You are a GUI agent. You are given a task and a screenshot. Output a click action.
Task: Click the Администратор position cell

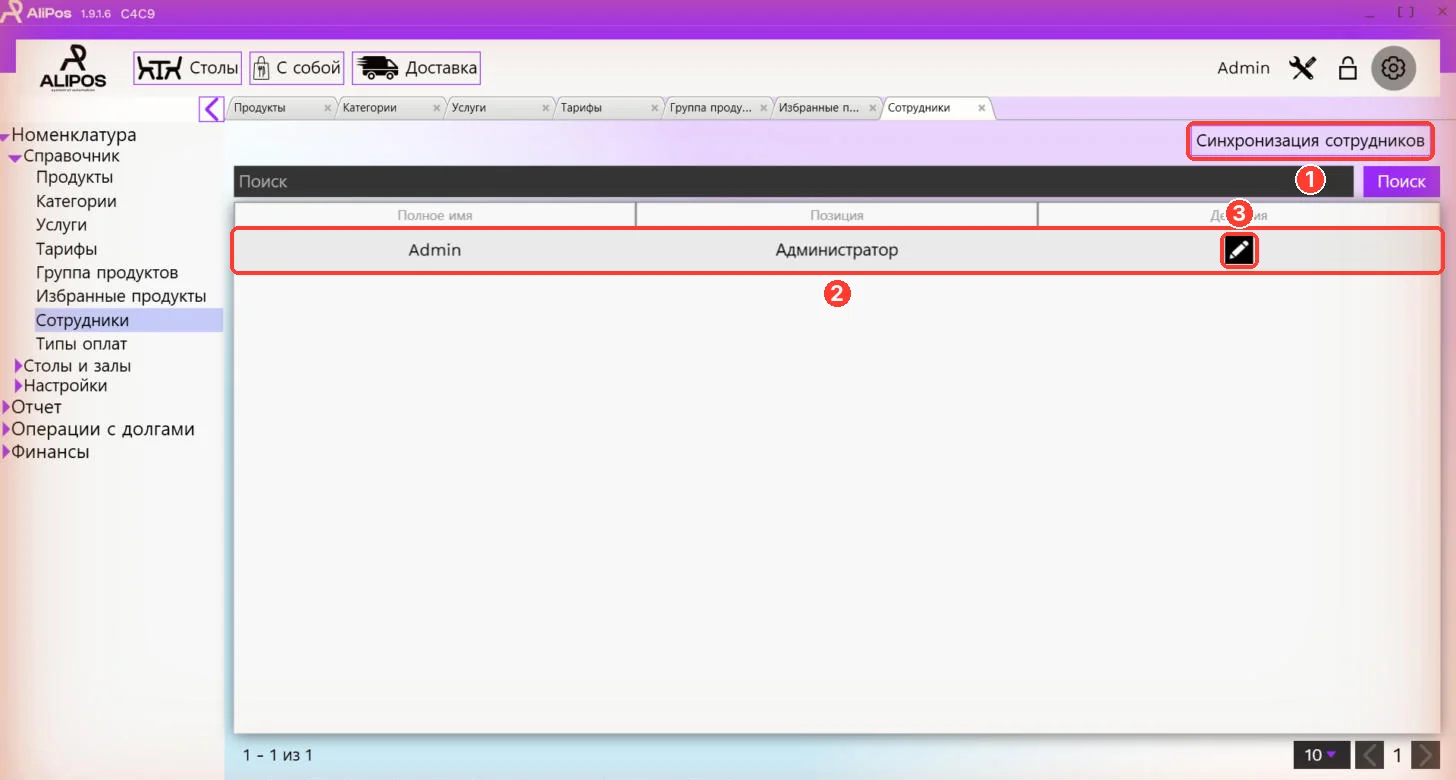[x=837, y=250]
